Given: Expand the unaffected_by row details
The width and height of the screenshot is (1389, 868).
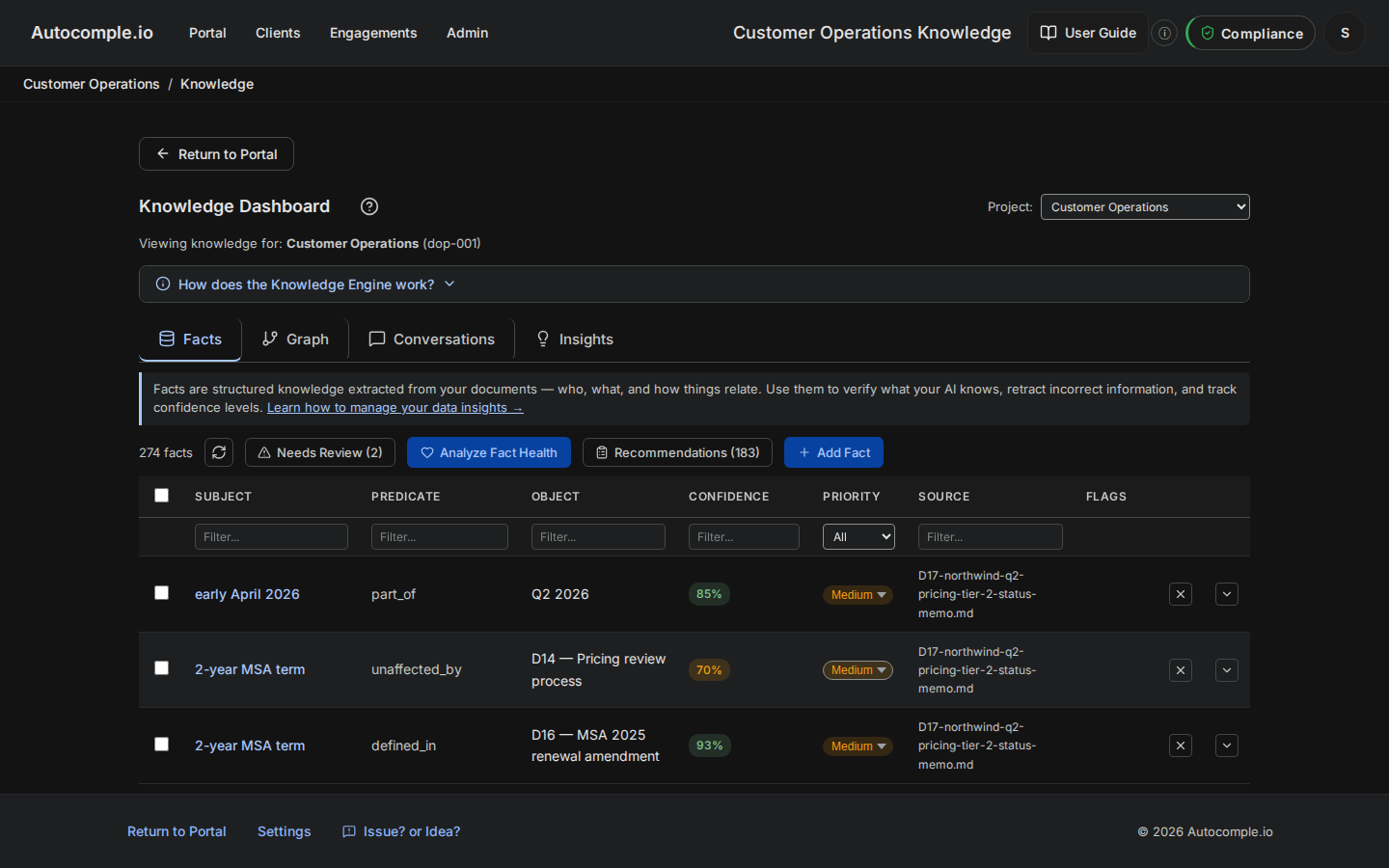Looking at the screenshot, I should [x=1227, y=670].
